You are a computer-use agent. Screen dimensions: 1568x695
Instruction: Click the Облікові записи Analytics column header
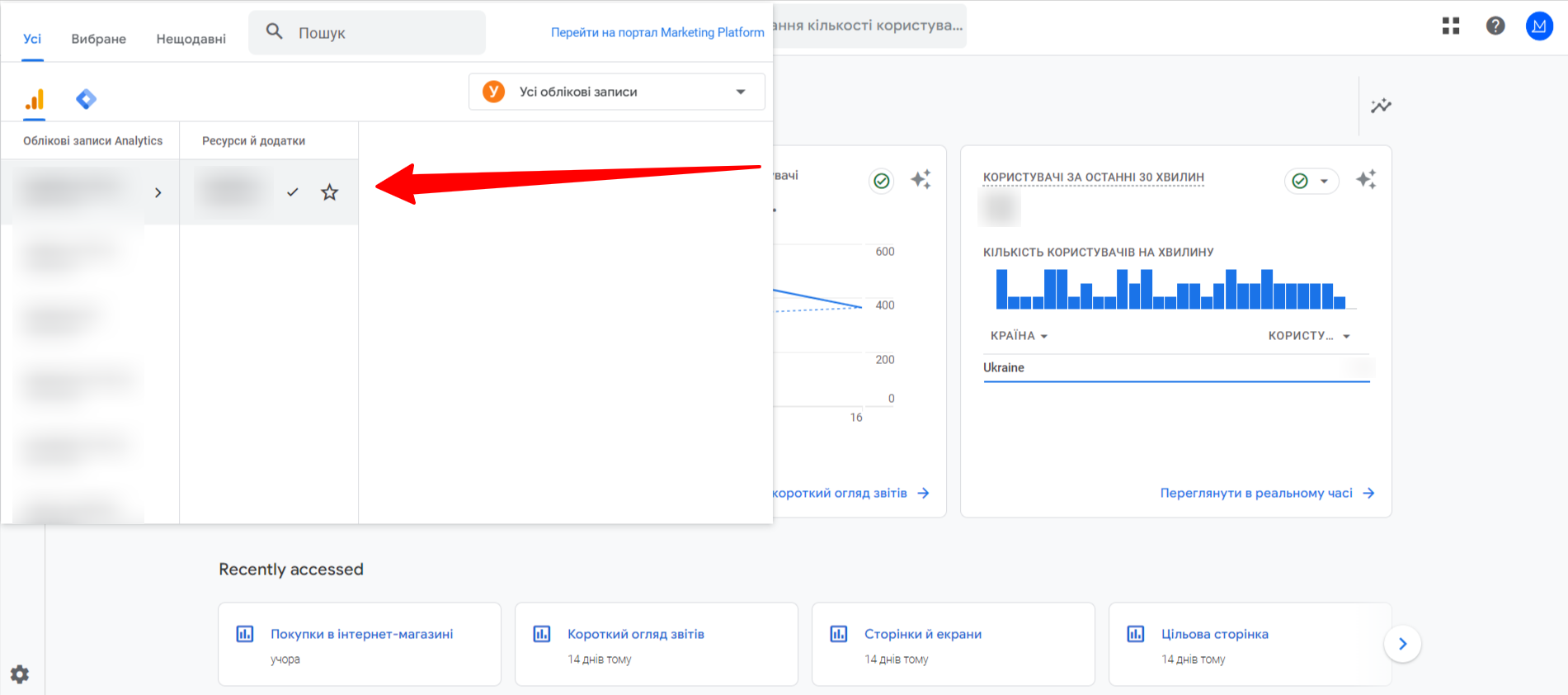pos(92,141)
